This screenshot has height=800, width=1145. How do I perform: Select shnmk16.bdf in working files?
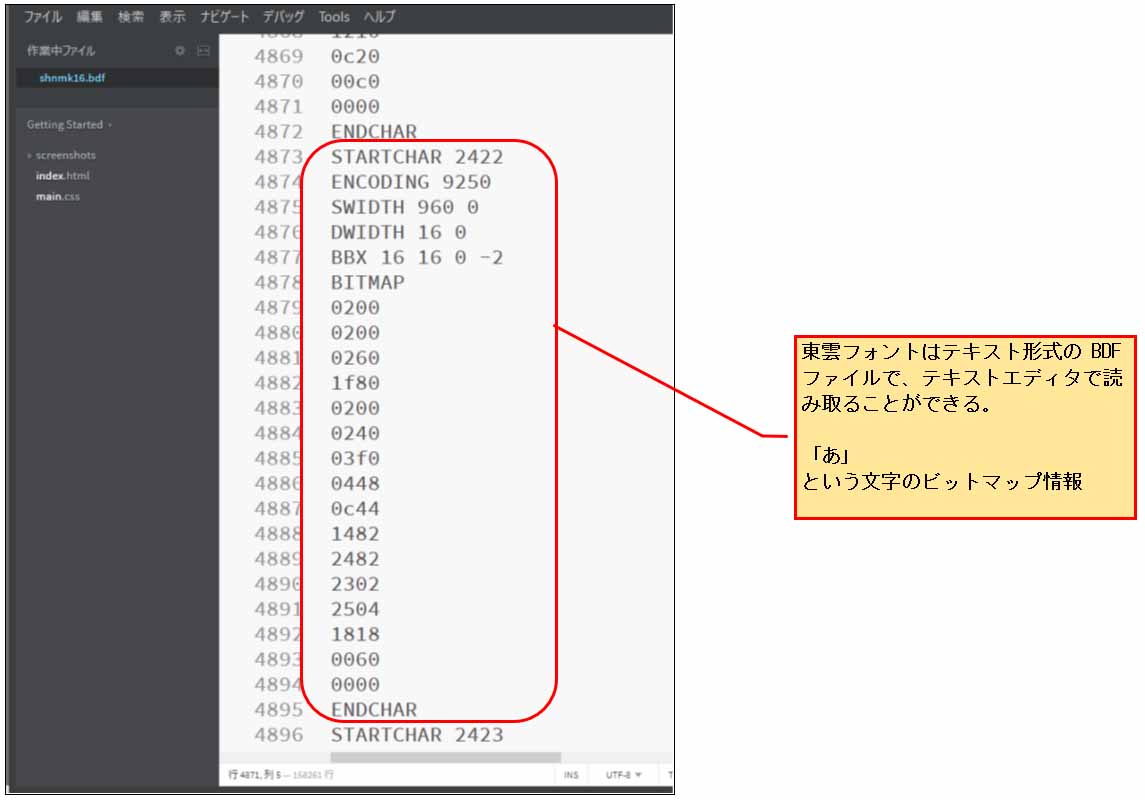click(72, 78)
